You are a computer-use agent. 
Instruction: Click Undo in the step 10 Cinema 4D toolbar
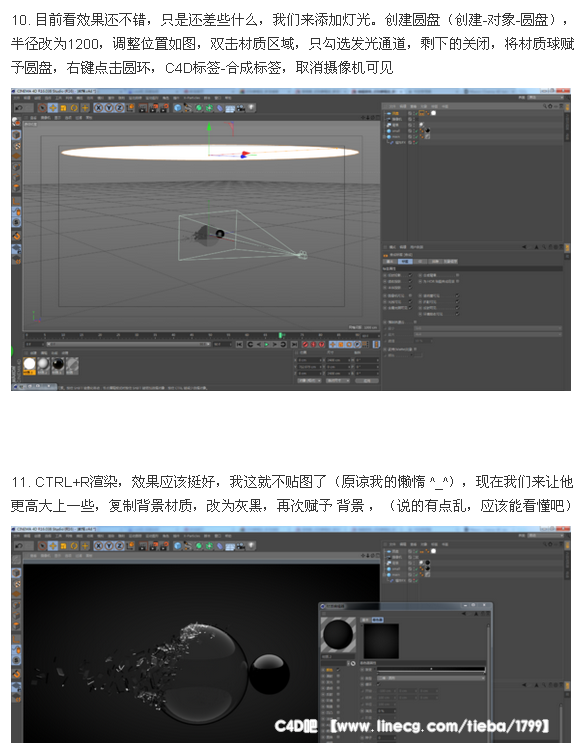click(18, 108)
